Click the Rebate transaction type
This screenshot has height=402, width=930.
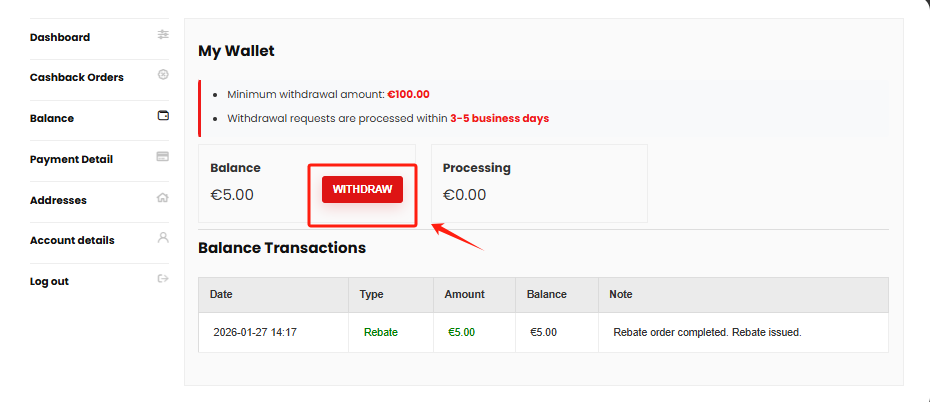(x=380, y=332)
